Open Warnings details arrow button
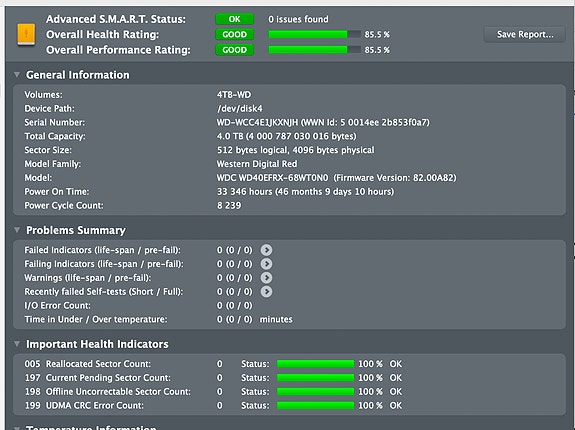The width and height of the screenshot is (575, 430). click(266, 278)
